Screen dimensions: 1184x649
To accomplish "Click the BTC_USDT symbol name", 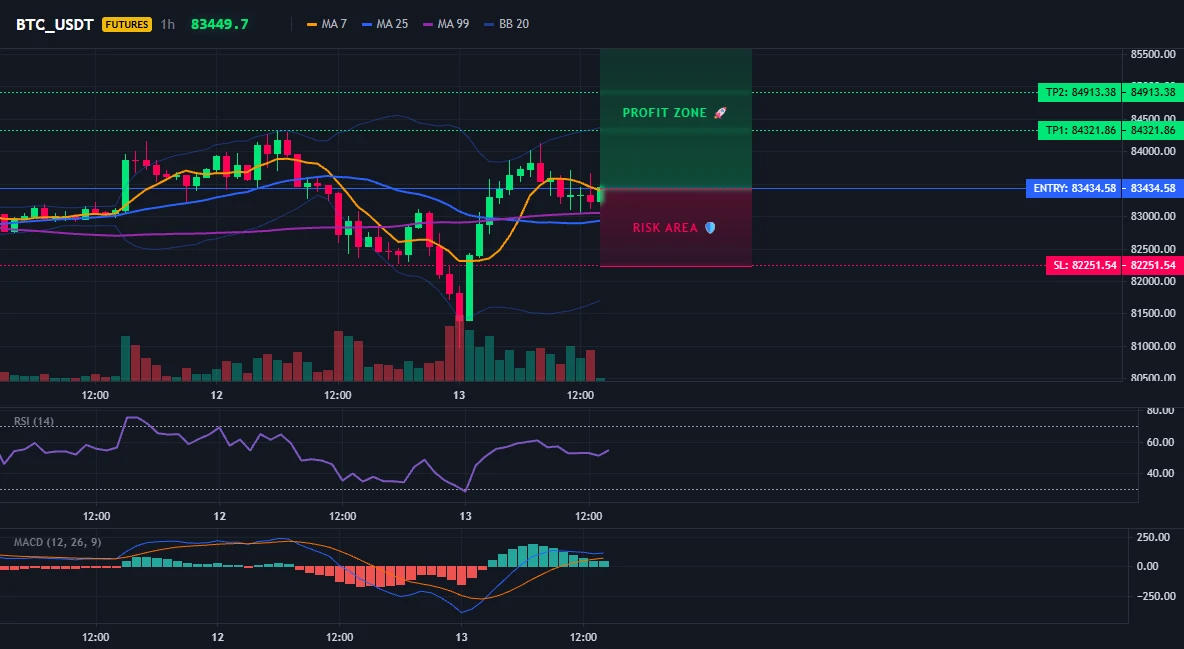I will coord(55,24).
